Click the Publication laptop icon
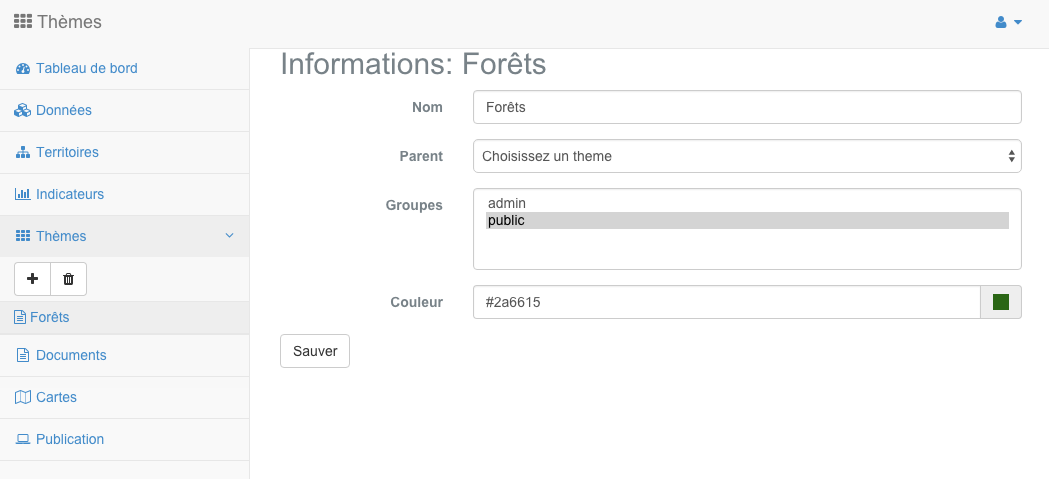 tap(23, 440)
